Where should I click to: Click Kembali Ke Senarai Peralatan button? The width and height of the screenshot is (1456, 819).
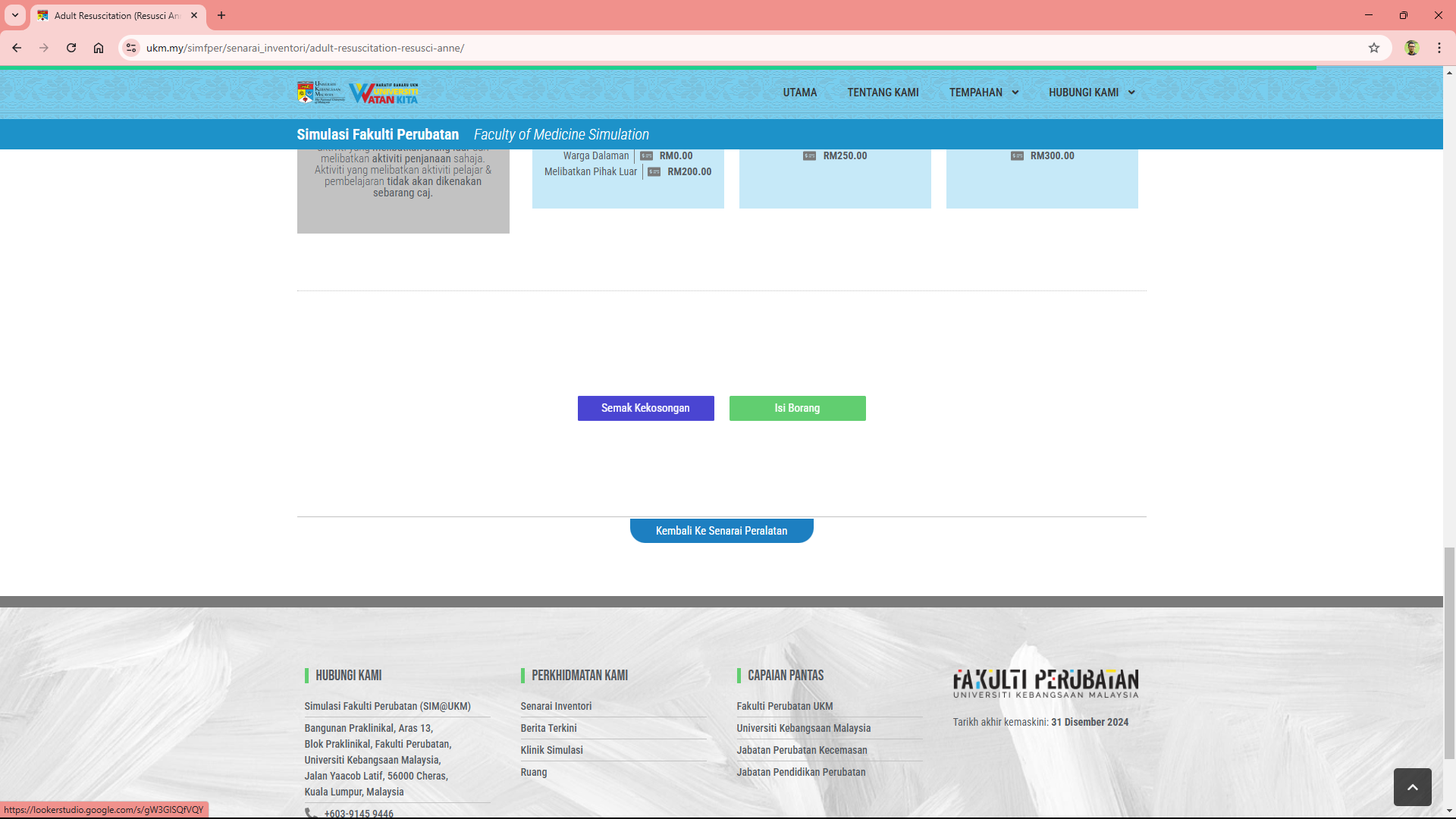[x=721, y=531]
